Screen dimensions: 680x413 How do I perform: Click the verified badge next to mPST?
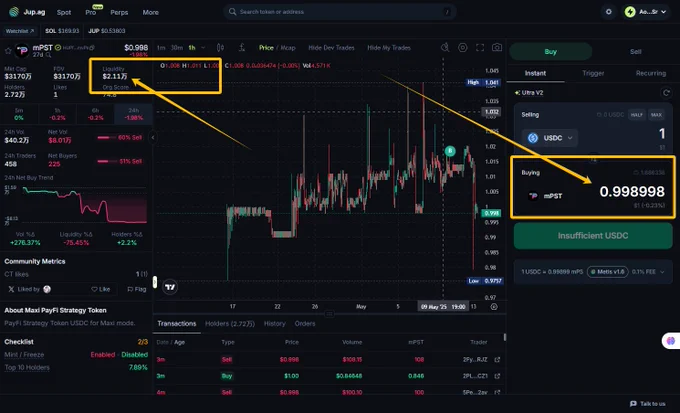tap(58, 48)
